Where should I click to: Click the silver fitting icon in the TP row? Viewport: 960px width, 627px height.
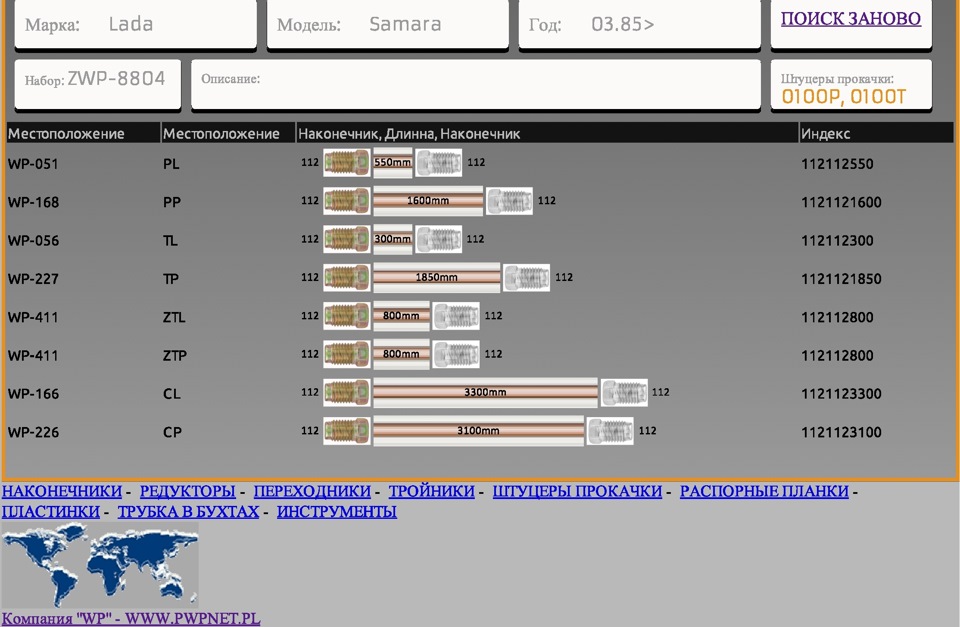pos(526,277)
